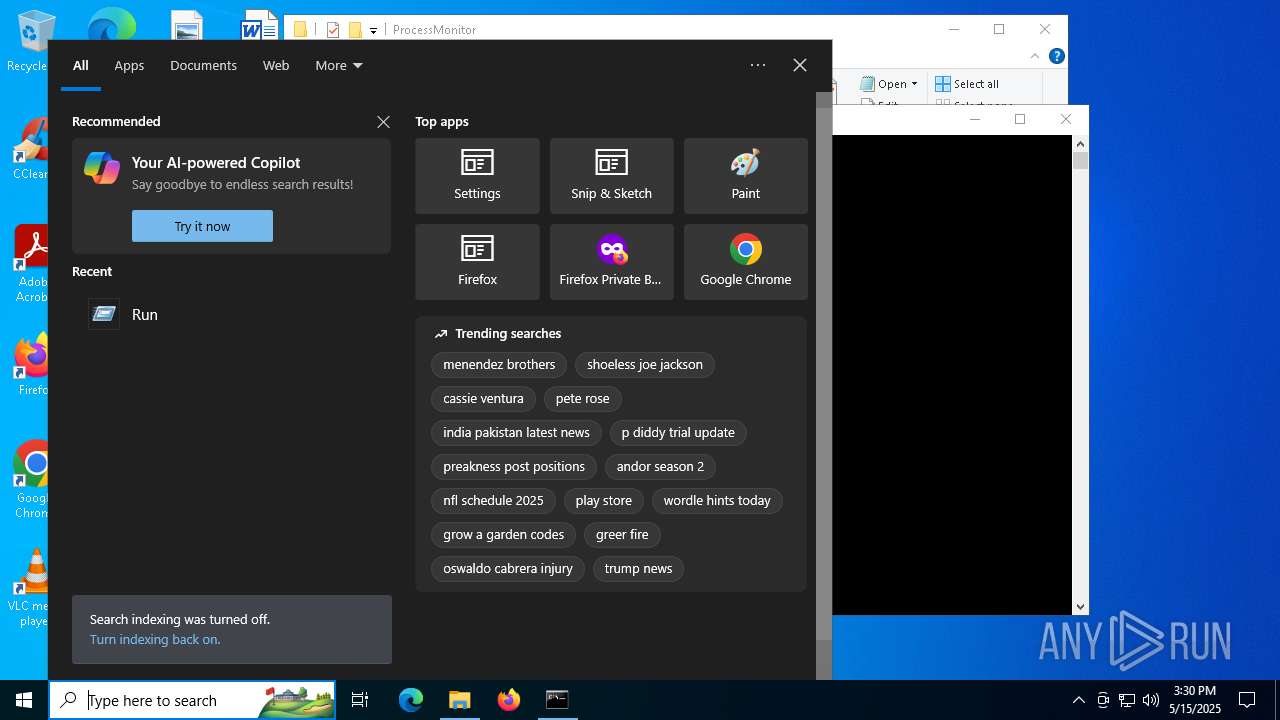
Task: Open Firefox from taskbar
Action: click(x=509, y=700)
